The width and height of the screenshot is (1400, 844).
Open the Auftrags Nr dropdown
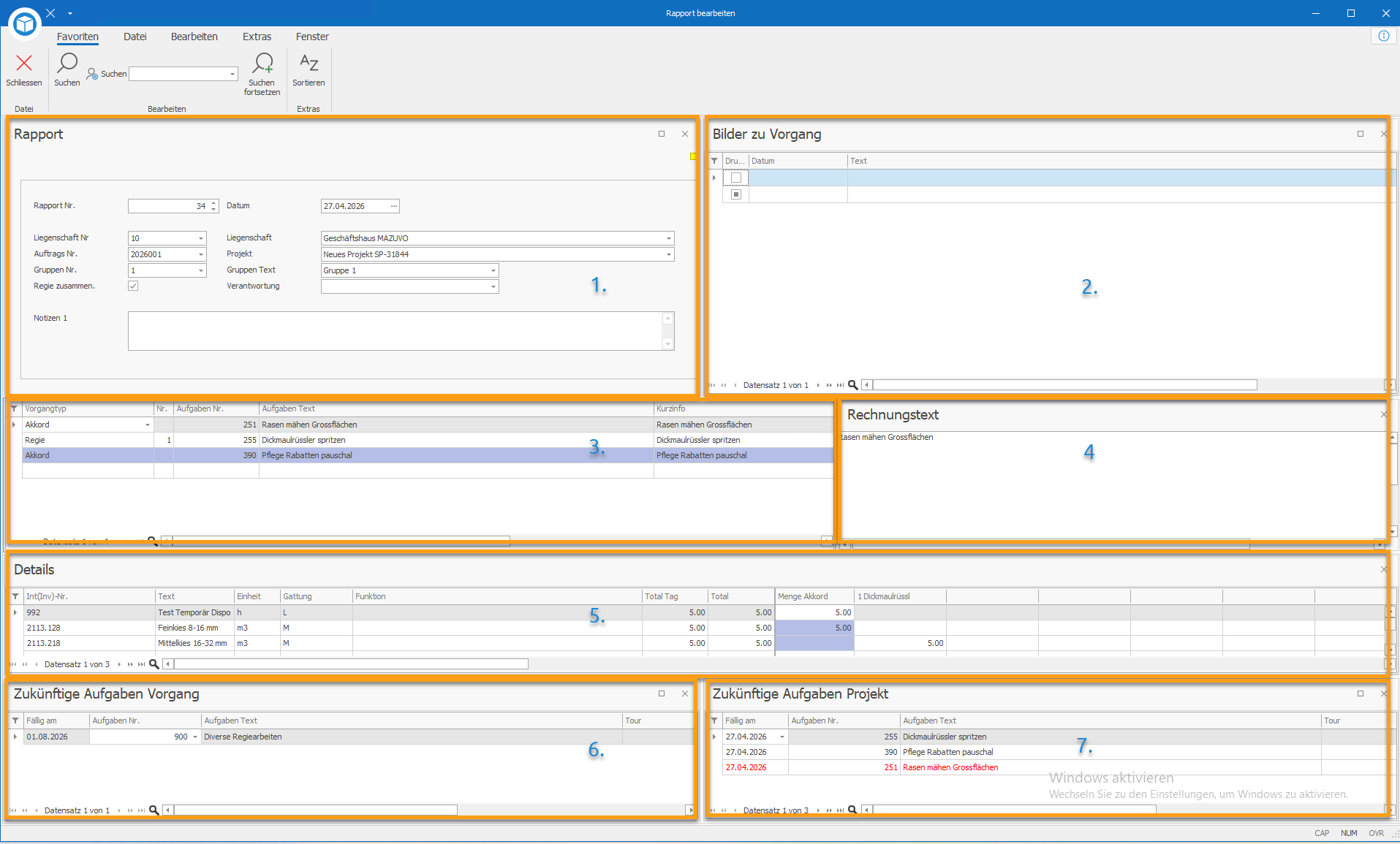[201, 254]
